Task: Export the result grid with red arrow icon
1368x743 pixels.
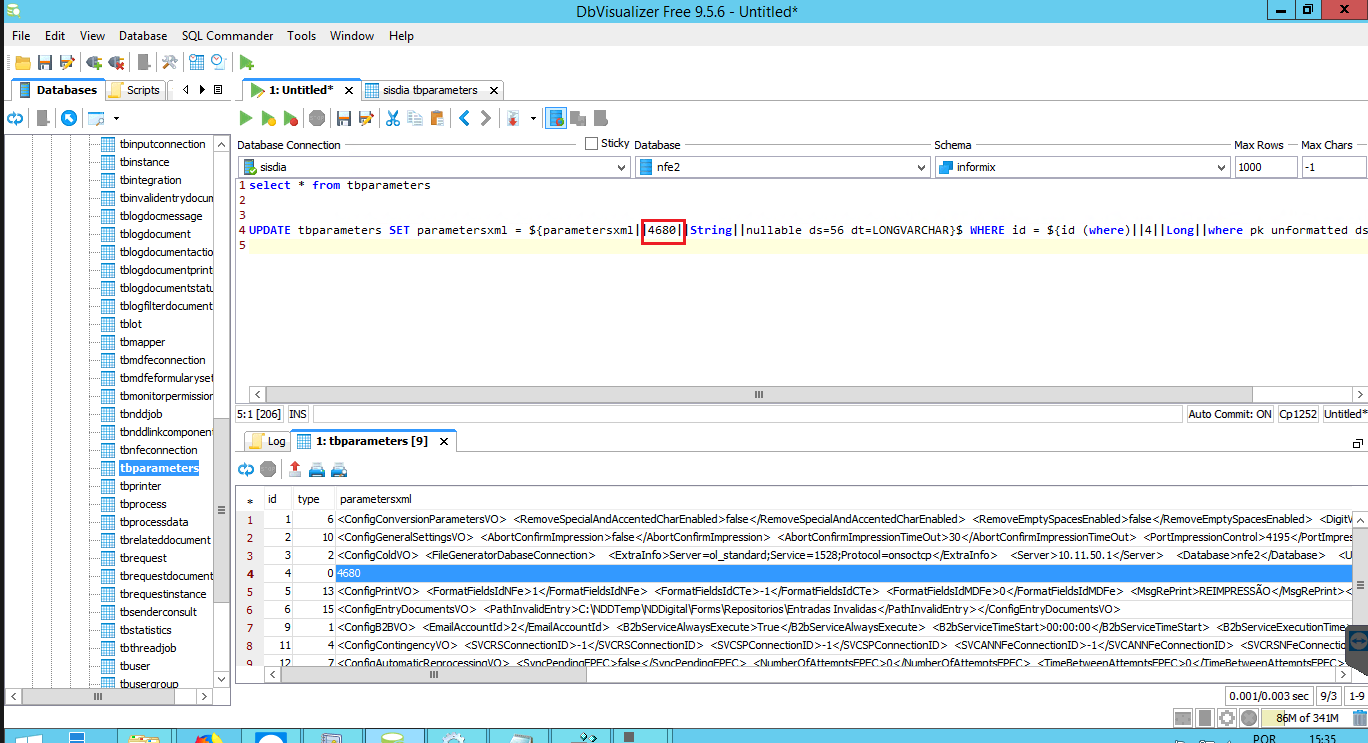Action: [295, 469]
